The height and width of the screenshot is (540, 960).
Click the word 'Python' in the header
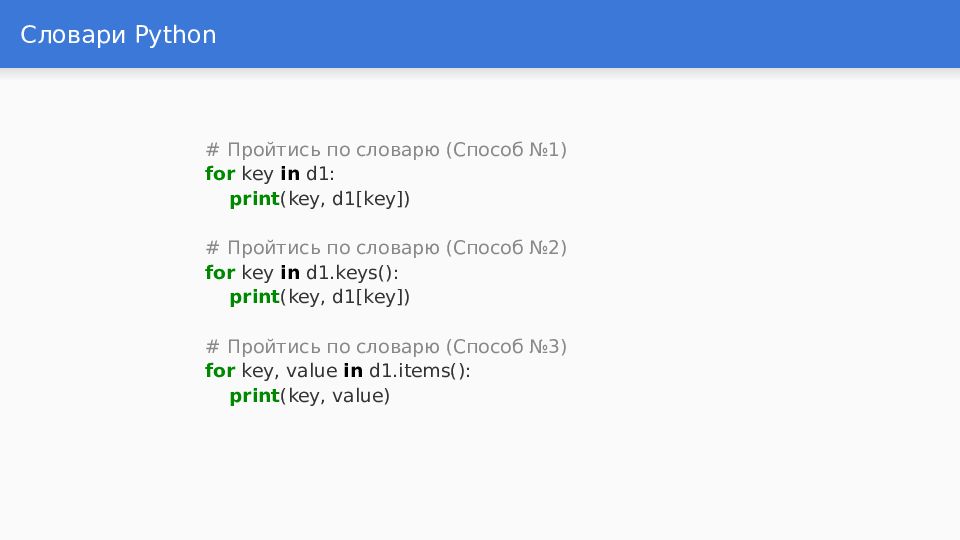[175, 36]
